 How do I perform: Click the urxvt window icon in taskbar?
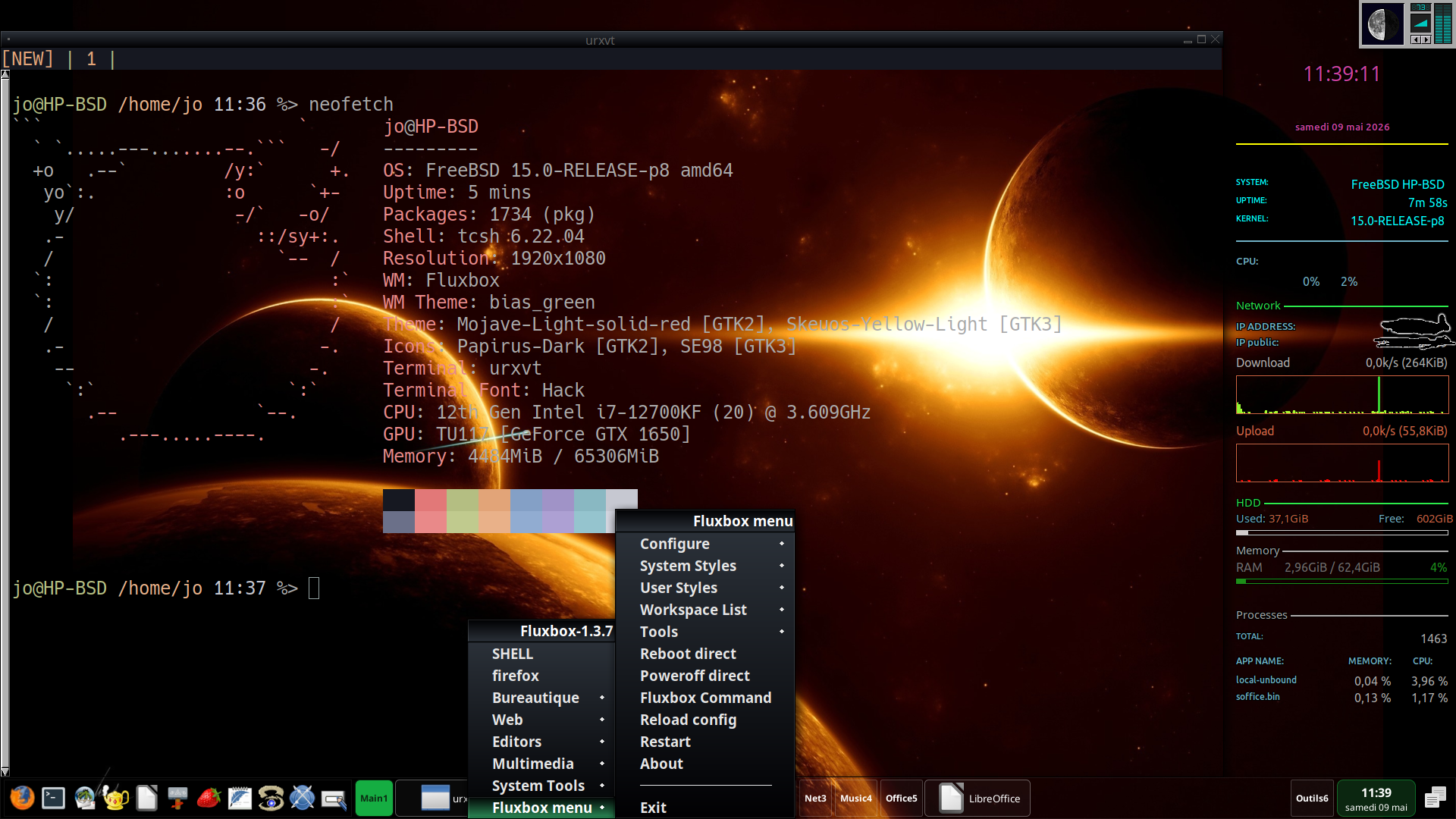click(x=435, y=798)
